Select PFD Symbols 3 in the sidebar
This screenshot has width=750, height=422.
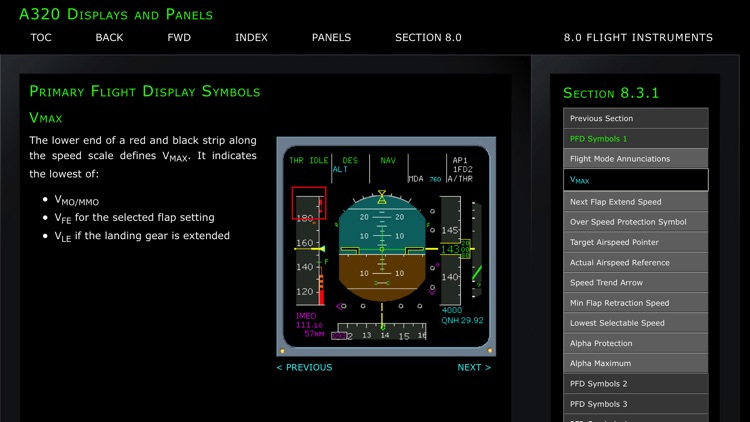[636, 404]
